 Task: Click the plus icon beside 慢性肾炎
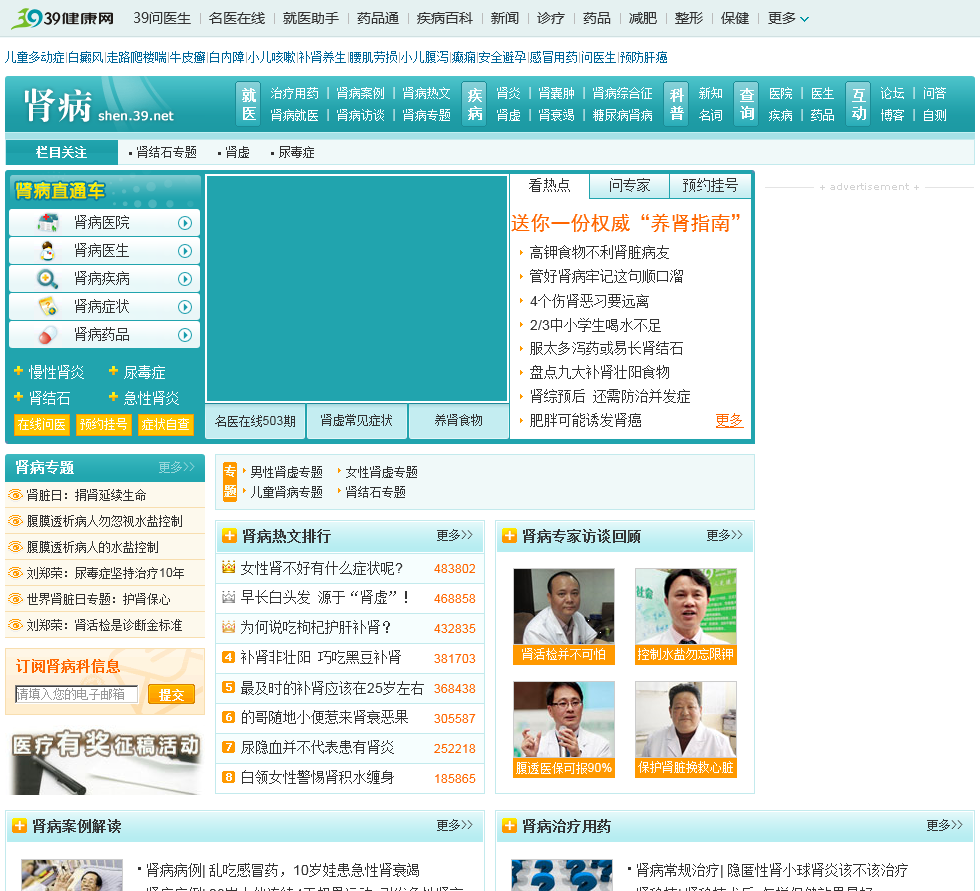click(x=19, y=371)
